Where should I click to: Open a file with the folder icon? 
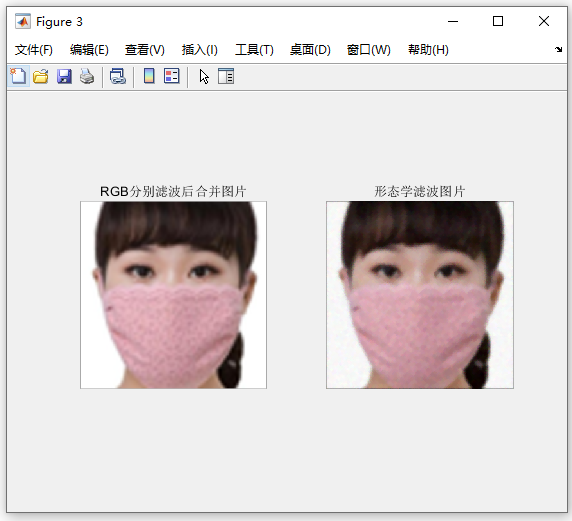click(x=41, y=77)
